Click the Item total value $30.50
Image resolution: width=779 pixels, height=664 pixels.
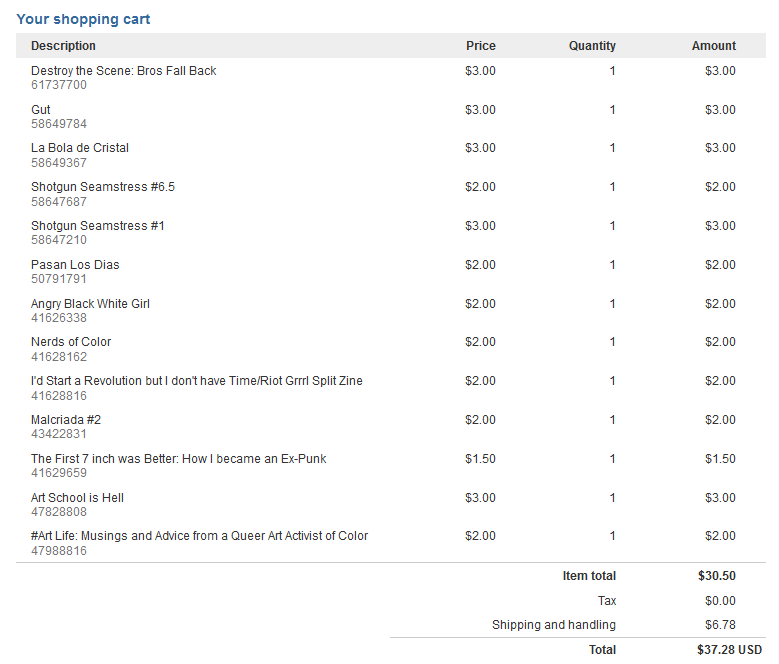pos(716,576)
